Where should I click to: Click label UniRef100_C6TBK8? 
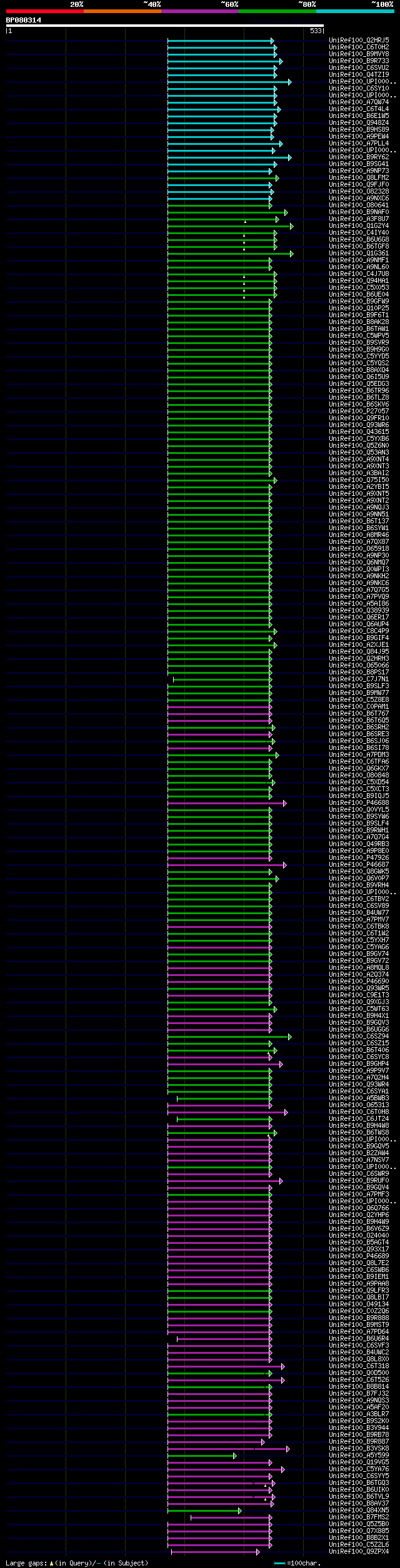359,926
